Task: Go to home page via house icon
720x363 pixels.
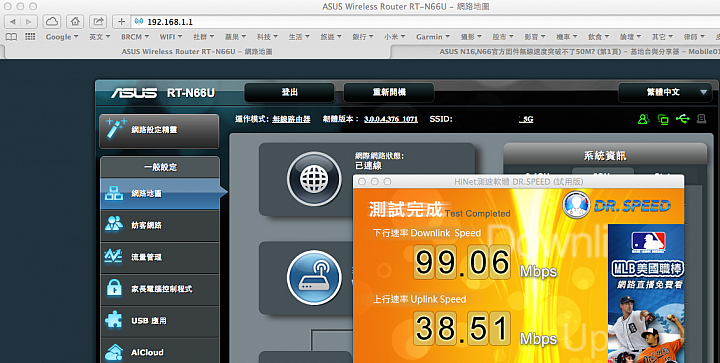Action: 75,22
